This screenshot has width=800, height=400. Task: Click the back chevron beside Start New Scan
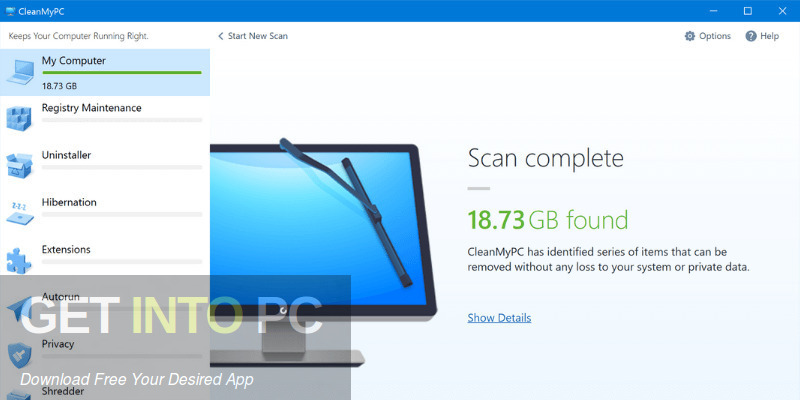coord(221,36)
